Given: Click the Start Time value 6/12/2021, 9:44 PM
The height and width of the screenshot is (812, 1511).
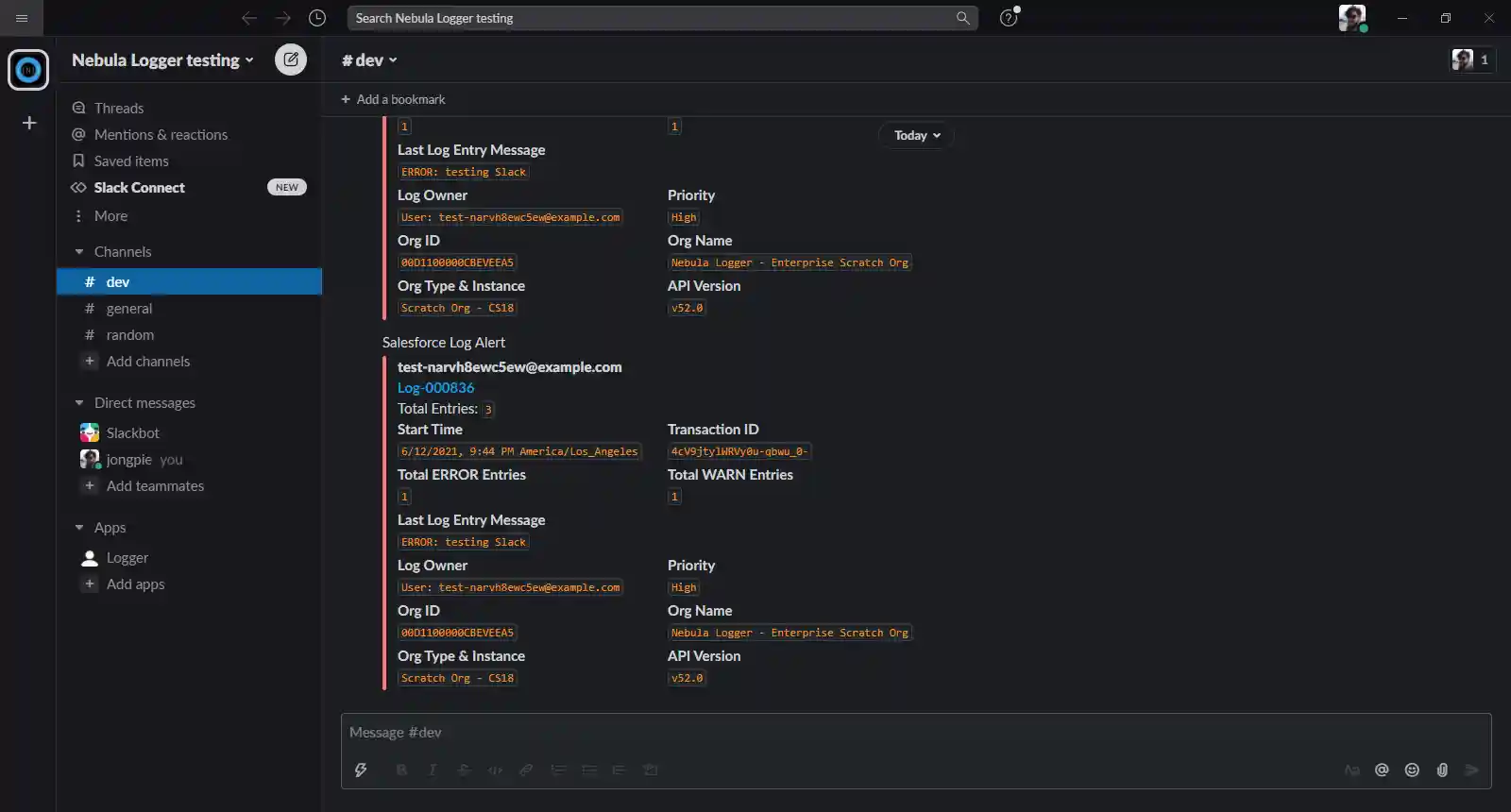Looking at the screenshot, I should point(519,451).
